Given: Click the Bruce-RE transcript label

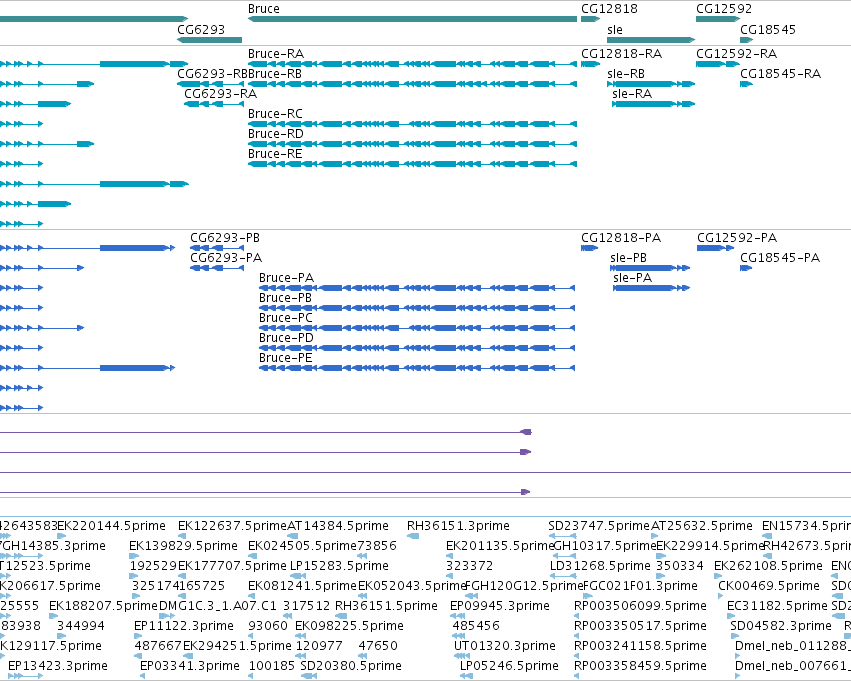Looking at the screenshot, I should (x=275, y=154).
